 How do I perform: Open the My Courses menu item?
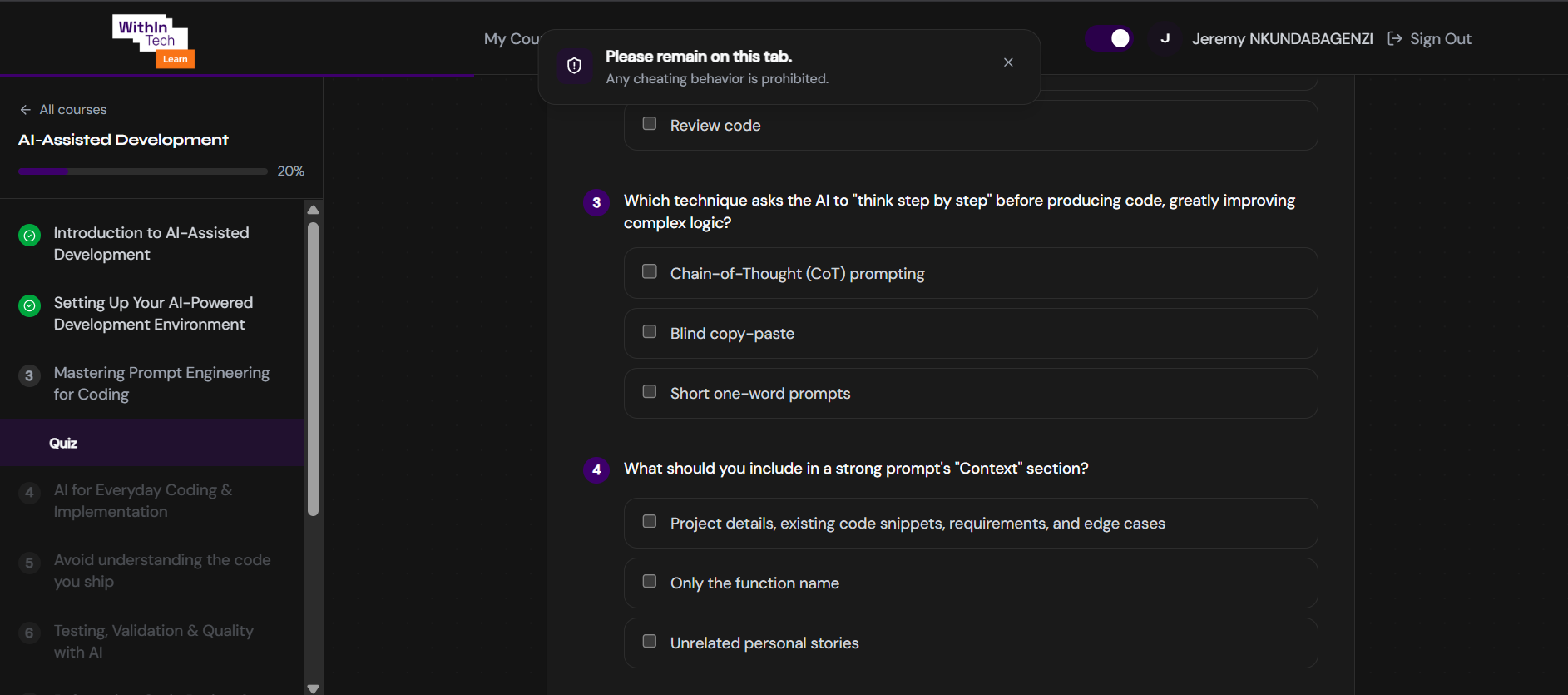[512, 38]
